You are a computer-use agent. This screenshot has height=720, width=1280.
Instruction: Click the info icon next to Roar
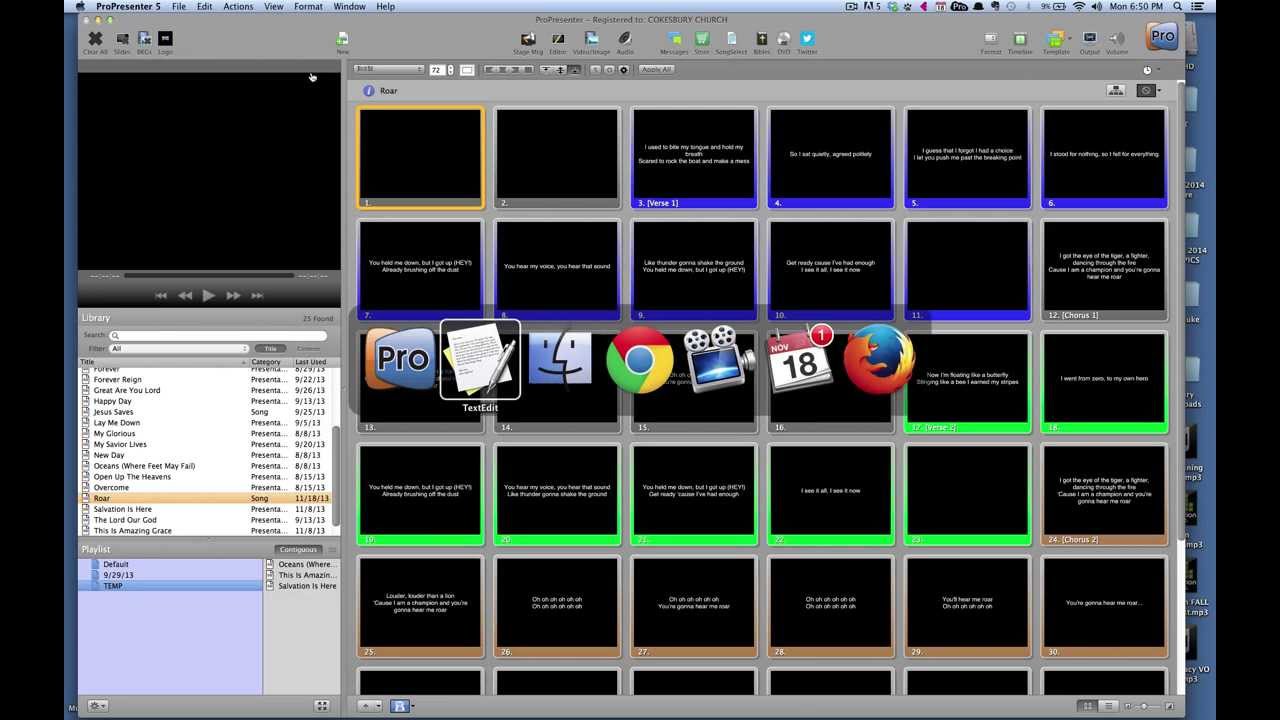tap(368, 91)
